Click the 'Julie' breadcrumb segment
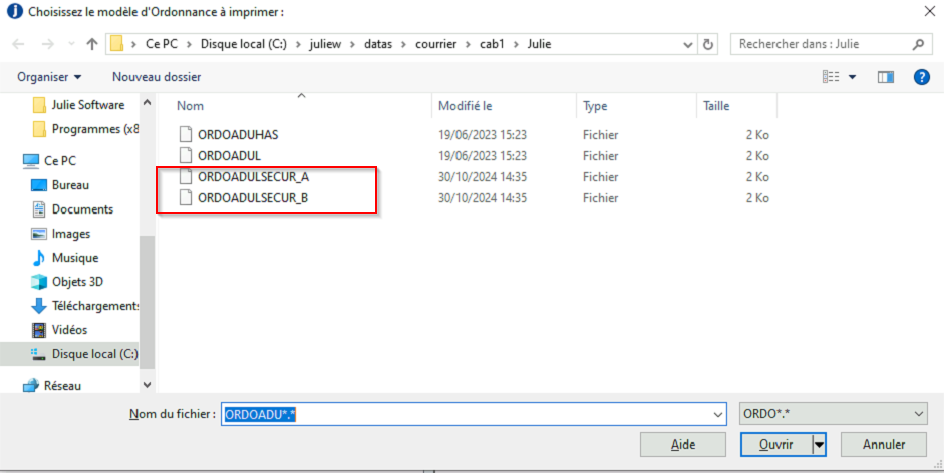944x473 pixels. click(539, 44)
